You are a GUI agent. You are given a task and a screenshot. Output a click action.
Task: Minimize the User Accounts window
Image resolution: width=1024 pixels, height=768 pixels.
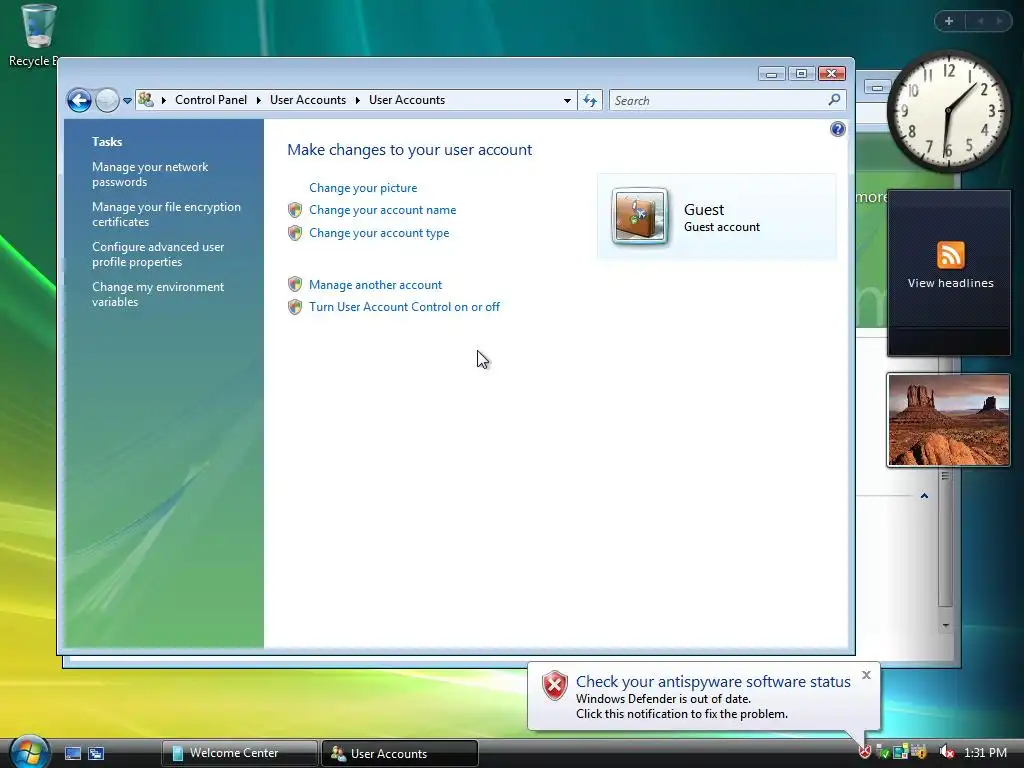771,74
